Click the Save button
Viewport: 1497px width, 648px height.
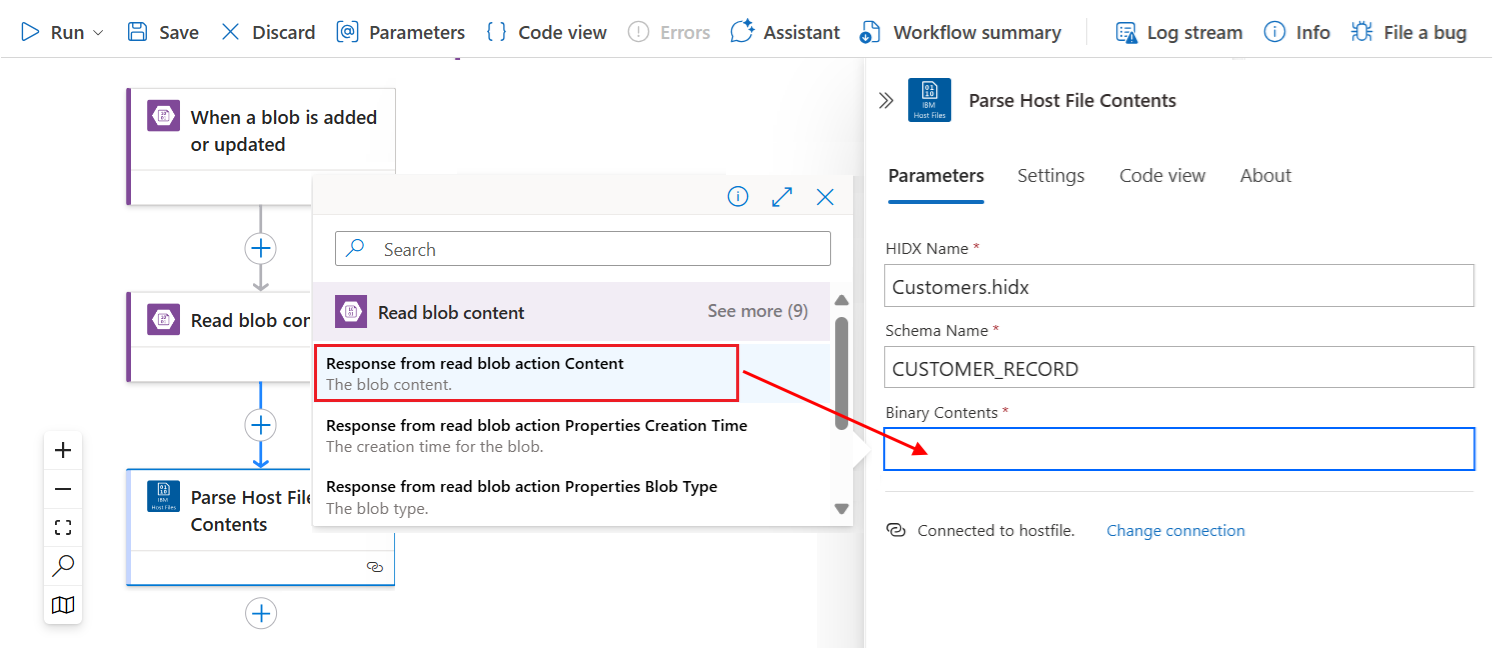(x=163, y=33)
